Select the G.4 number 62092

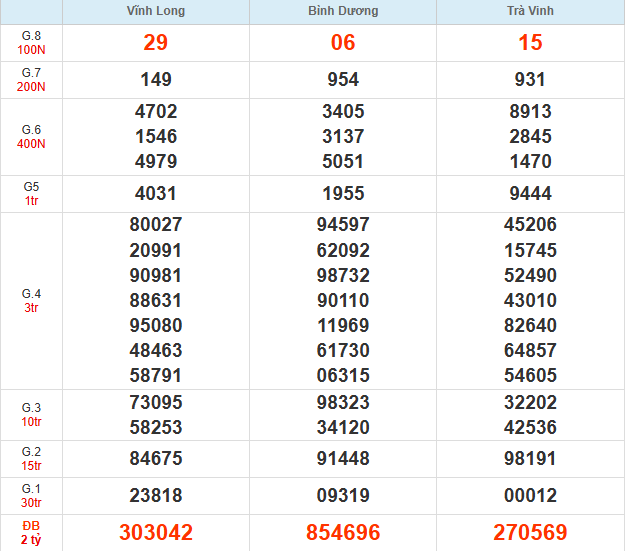343,251
